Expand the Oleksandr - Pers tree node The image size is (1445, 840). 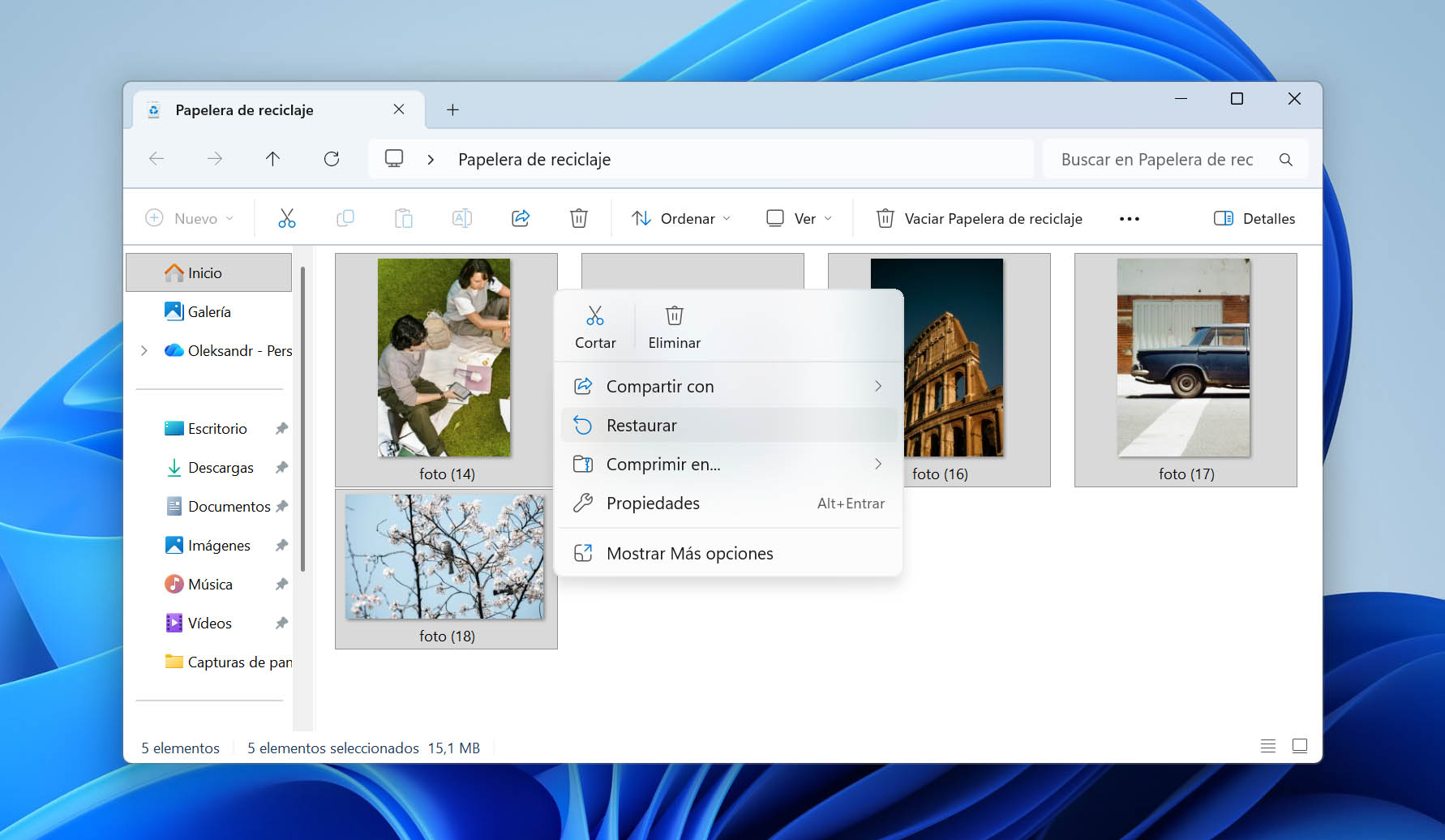pyautogui.click(x=144, y=350)
